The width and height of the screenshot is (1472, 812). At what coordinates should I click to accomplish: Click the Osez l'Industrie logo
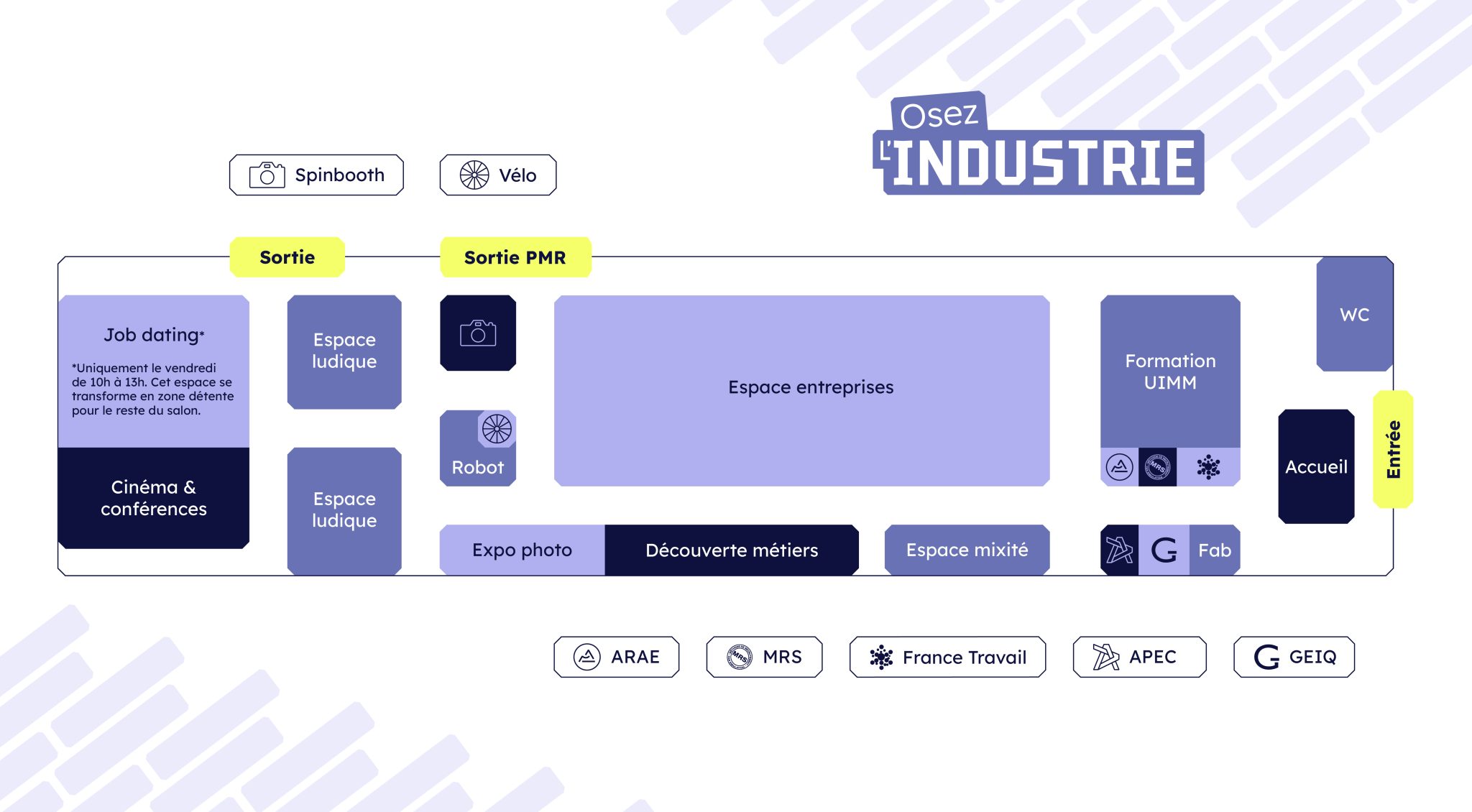click(1038, 147)
